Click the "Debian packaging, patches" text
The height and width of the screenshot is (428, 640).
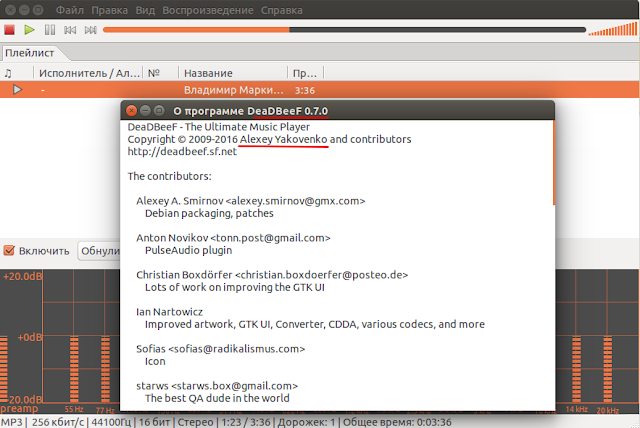(x=209, y=213)
